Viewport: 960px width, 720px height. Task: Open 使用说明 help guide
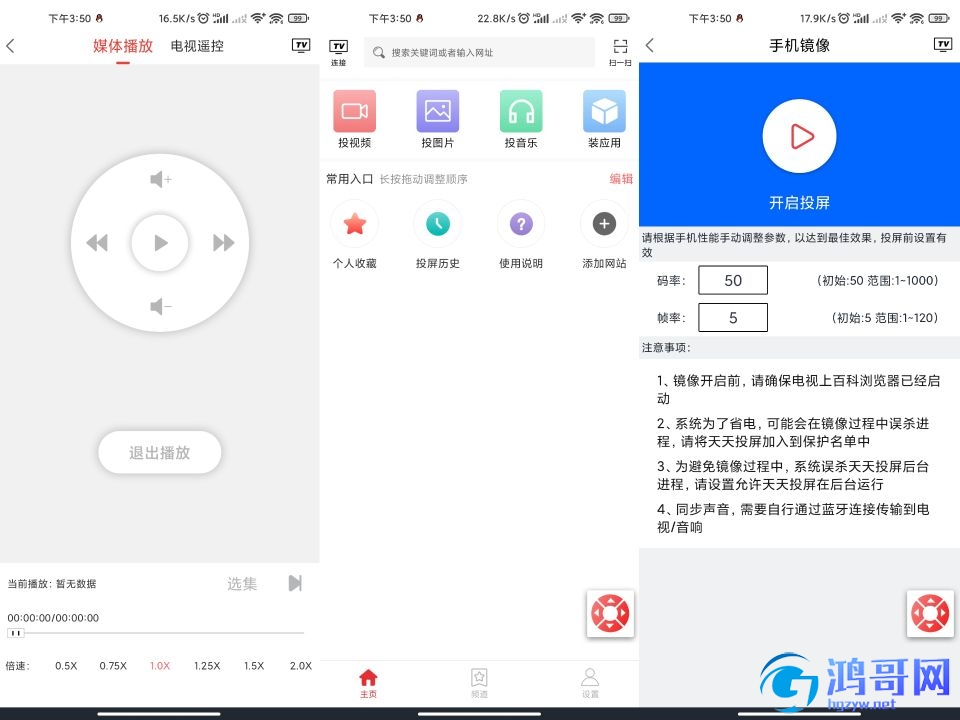pos(521,234)
